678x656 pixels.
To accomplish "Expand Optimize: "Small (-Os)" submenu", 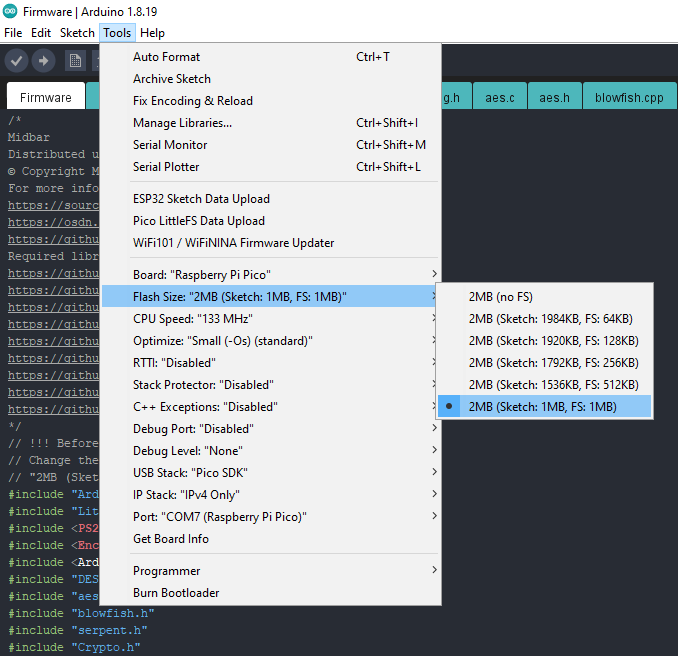I will (271, 341).
